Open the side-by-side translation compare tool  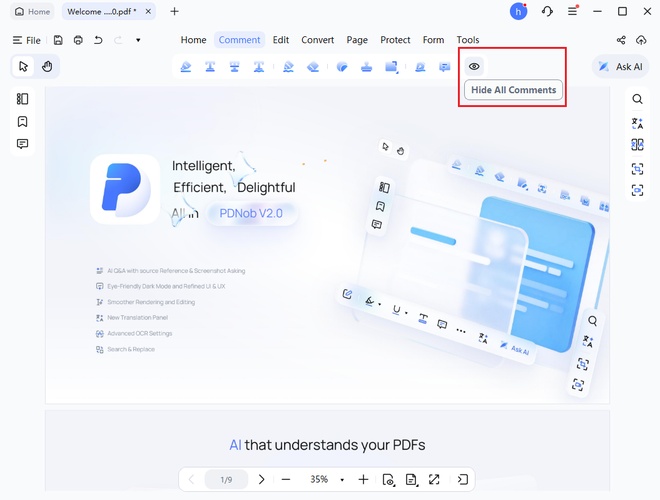click(637, 145)
